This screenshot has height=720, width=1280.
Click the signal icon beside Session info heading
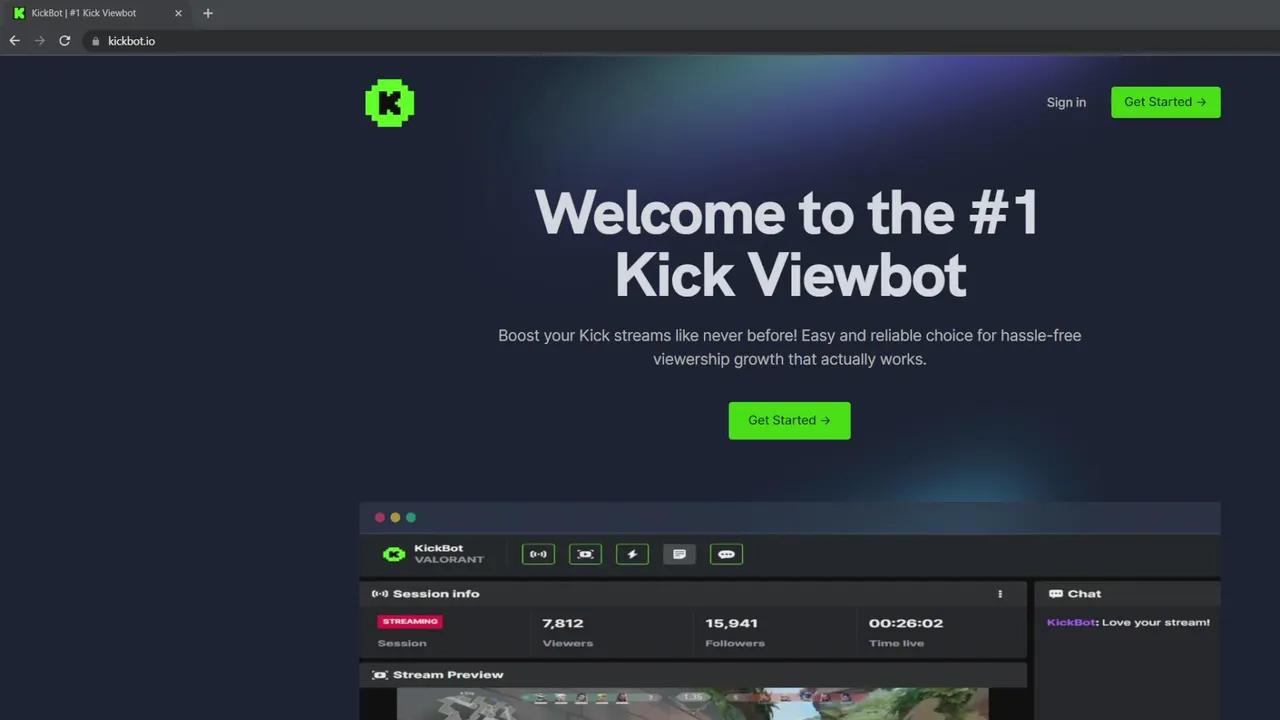380,594
